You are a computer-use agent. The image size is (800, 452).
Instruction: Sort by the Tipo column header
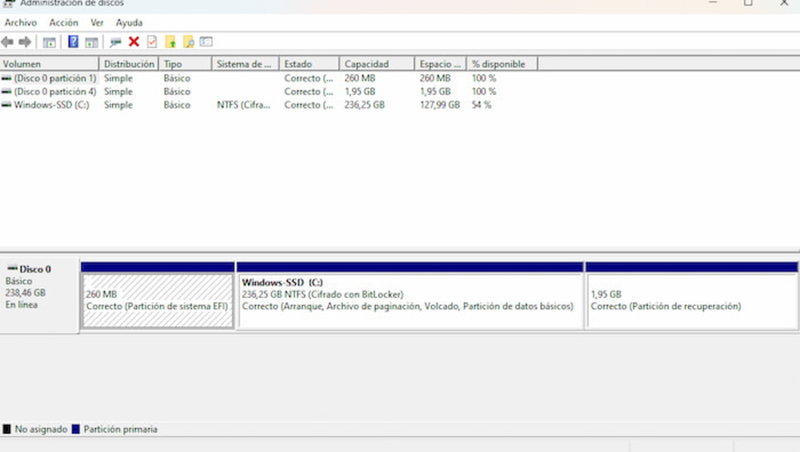click(185, 64)
